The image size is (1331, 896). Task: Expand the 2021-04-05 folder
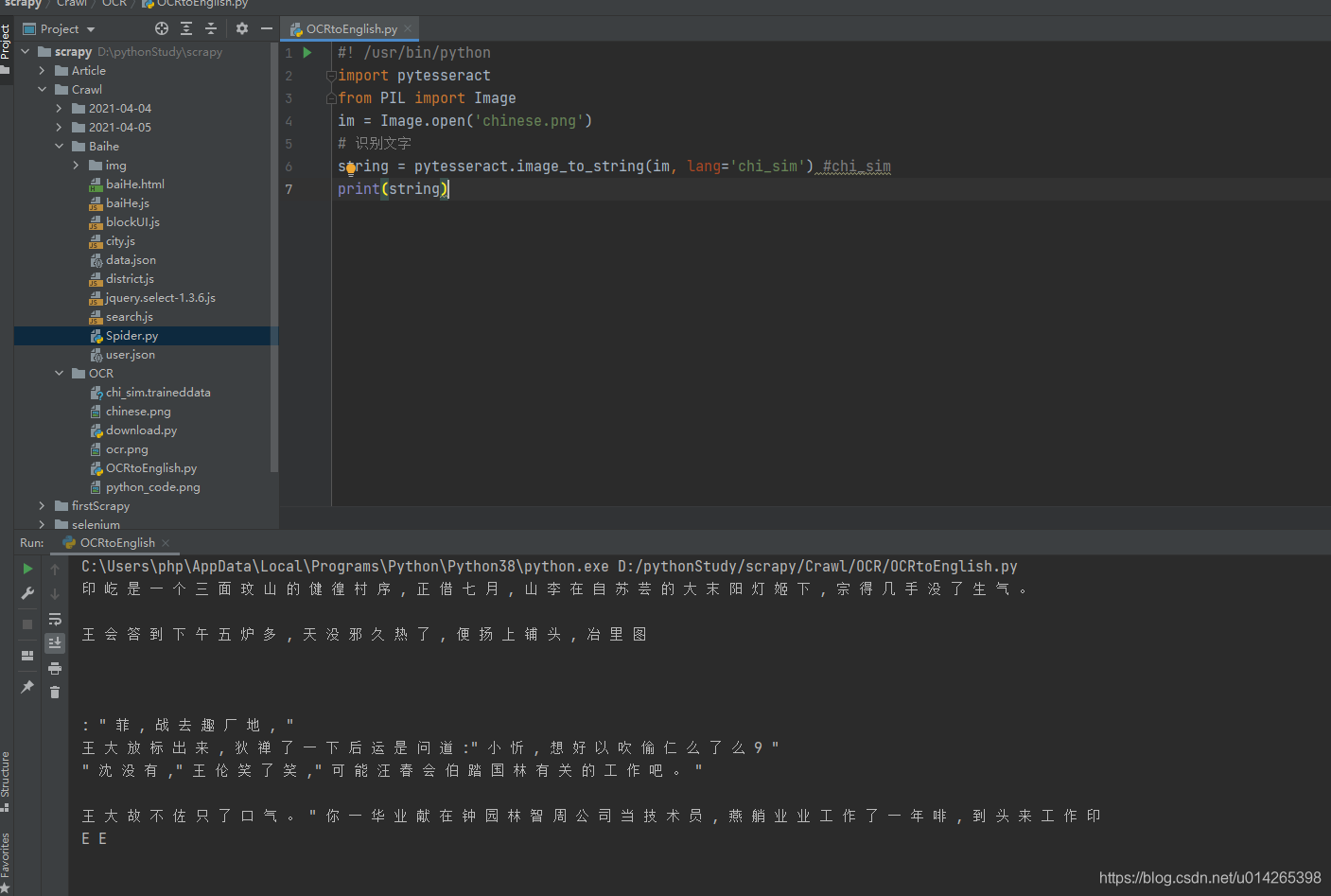60,127
